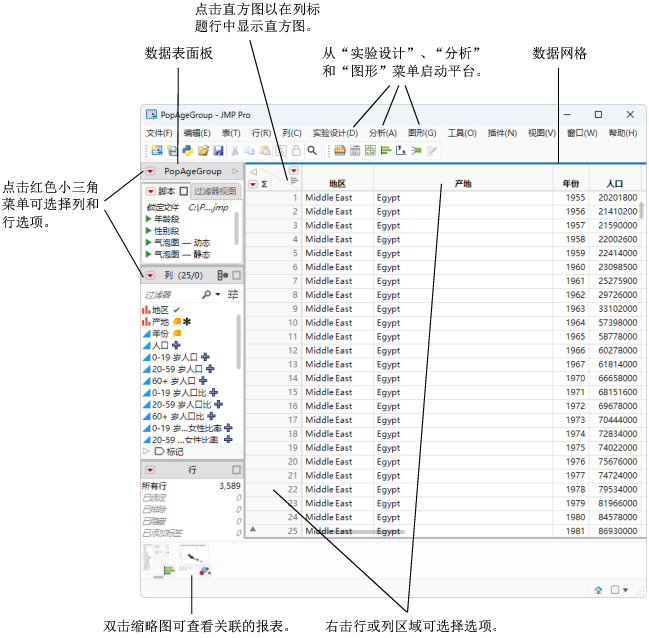Switch to the 过滤器视图 tab
This screenshot has width=649, height=638.
coord(215,191)
